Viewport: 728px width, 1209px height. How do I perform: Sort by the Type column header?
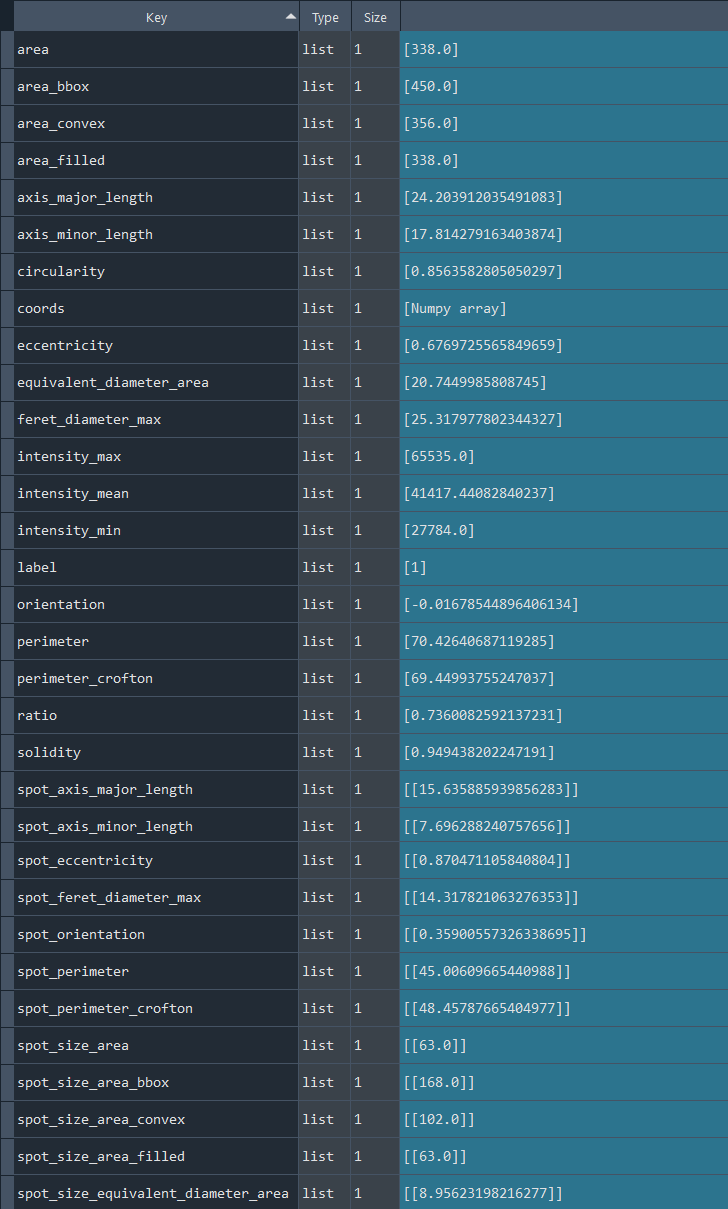click(325, 17)
